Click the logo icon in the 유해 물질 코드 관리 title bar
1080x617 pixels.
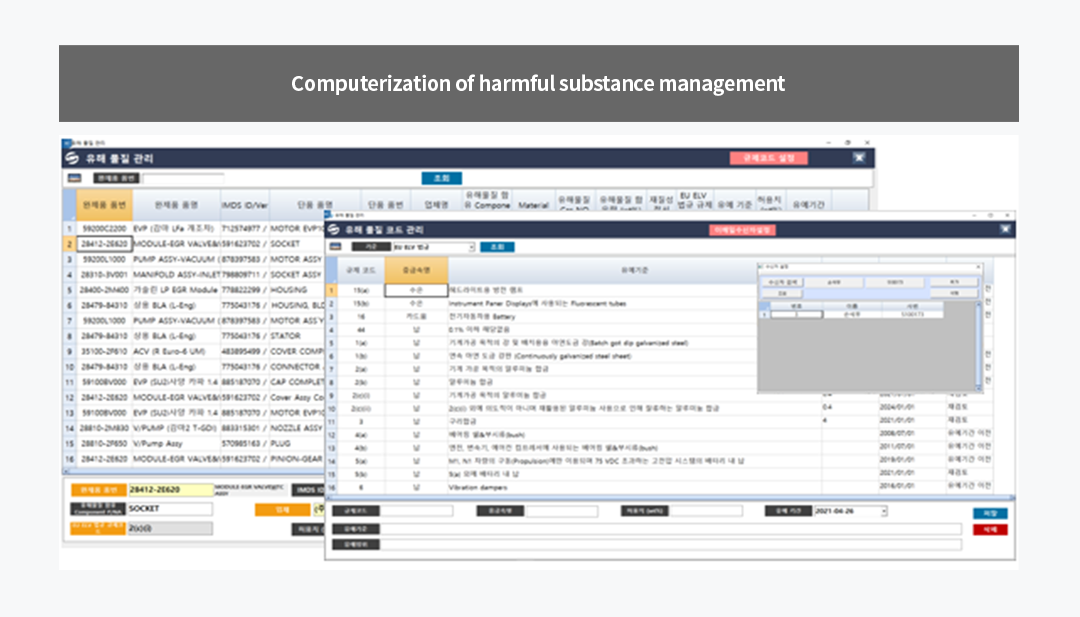(x=335, y=230)
